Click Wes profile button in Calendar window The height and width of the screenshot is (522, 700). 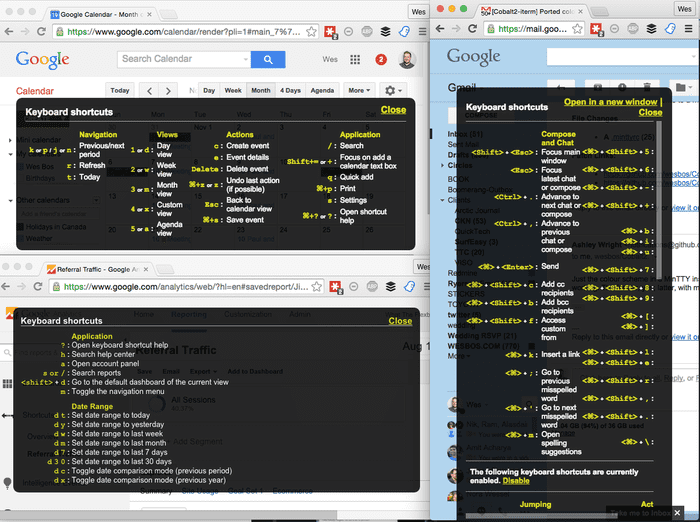pyautogui.click(x=418, y=12)
